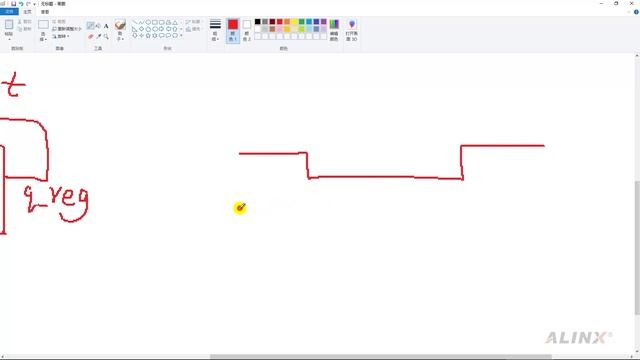Activate Color 1 foreground slot
The height and width of the screenshot is (360, 640).
(233, 31)
